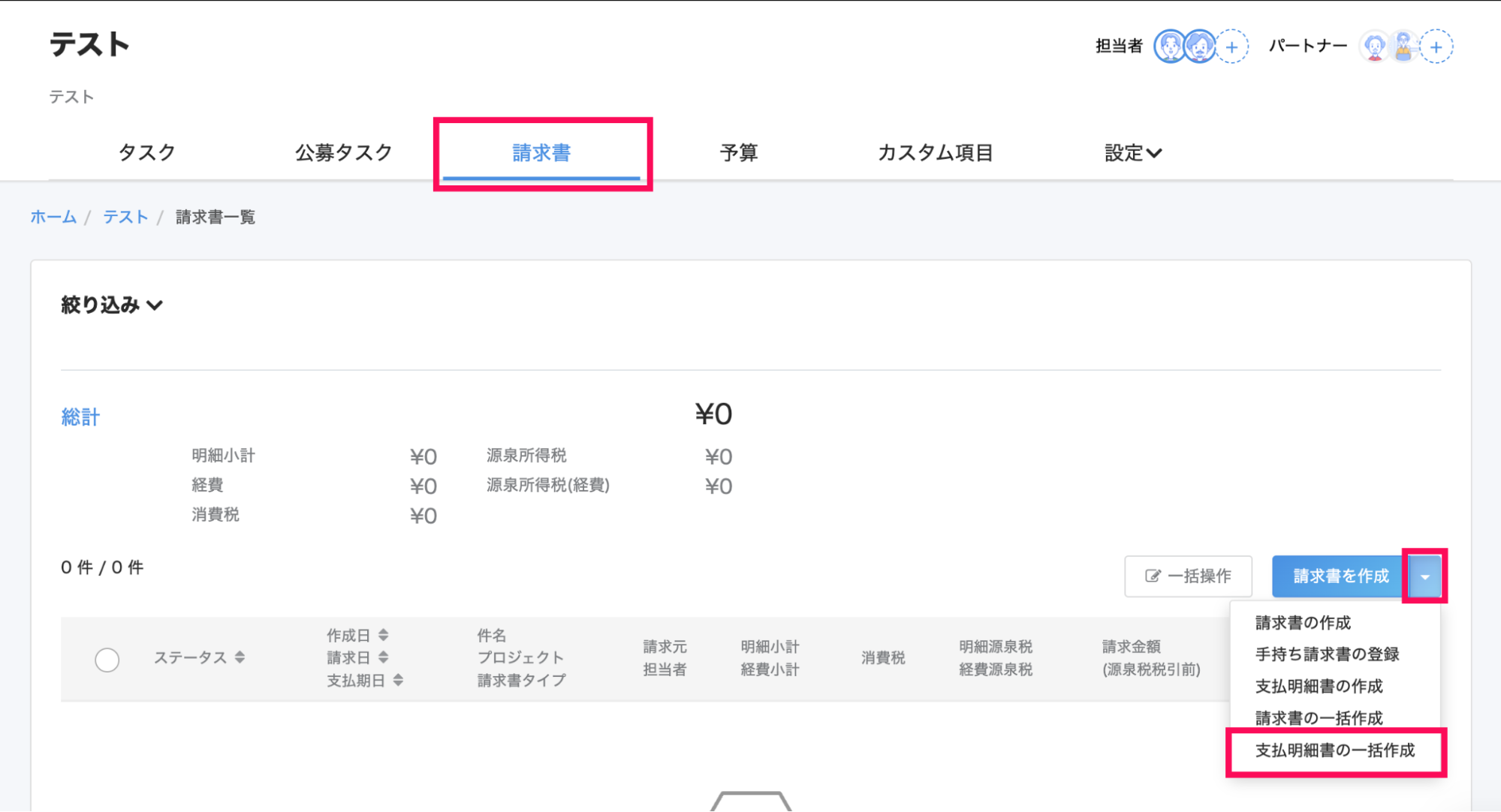Switch to the タスク tab
Image resolution: width=1501 pixels, height=812 pixels.
(147, 153)
